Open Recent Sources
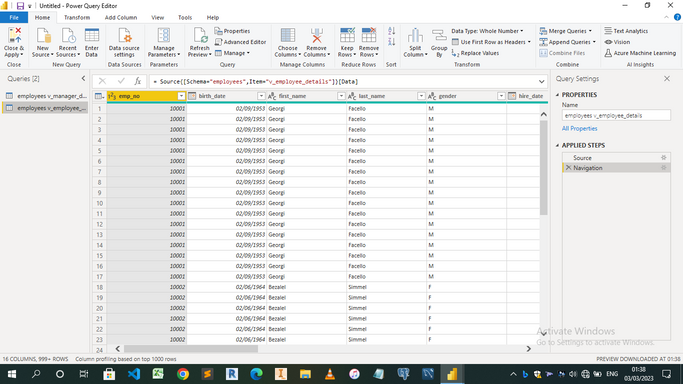This screenshot has height=384, width=683. point(68,42)
